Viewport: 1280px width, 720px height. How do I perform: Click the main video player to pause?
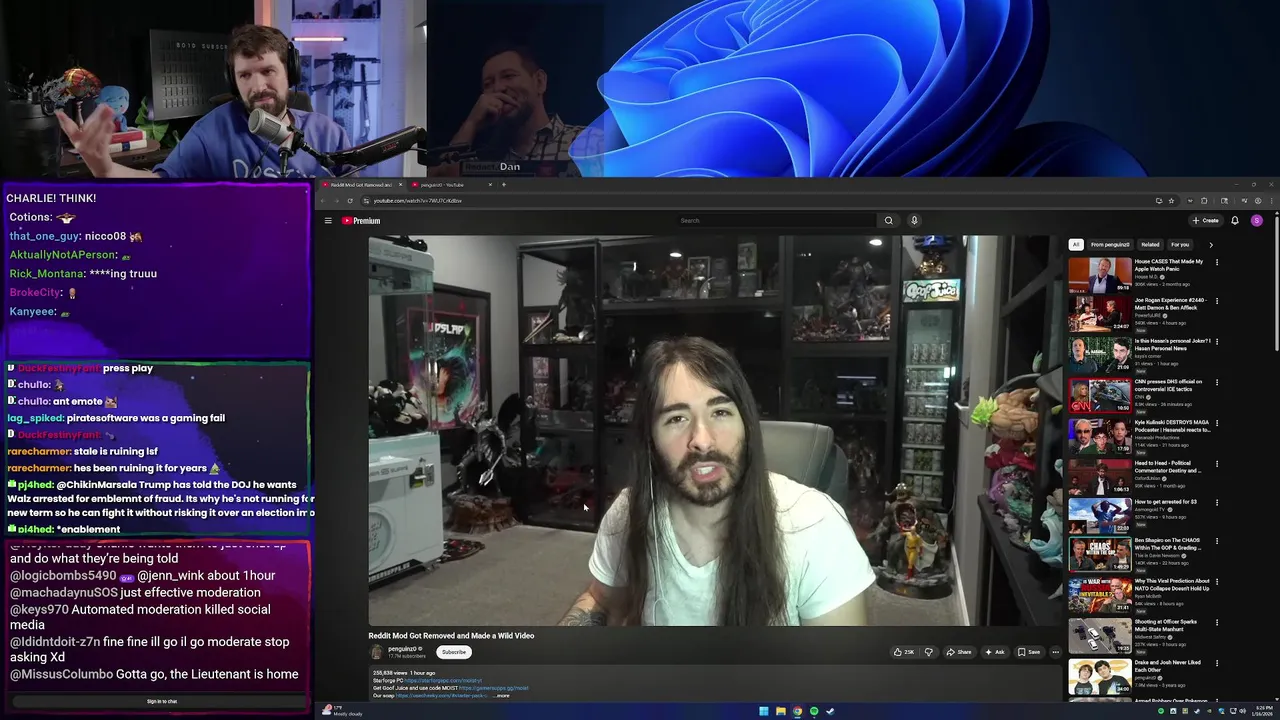tap(714, 430)
